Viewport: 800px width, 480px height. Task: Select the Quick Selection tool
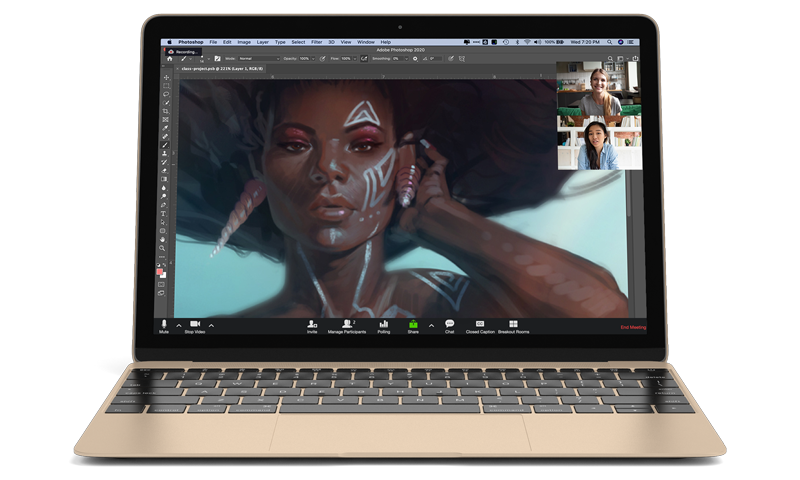[x=165, y=103]
